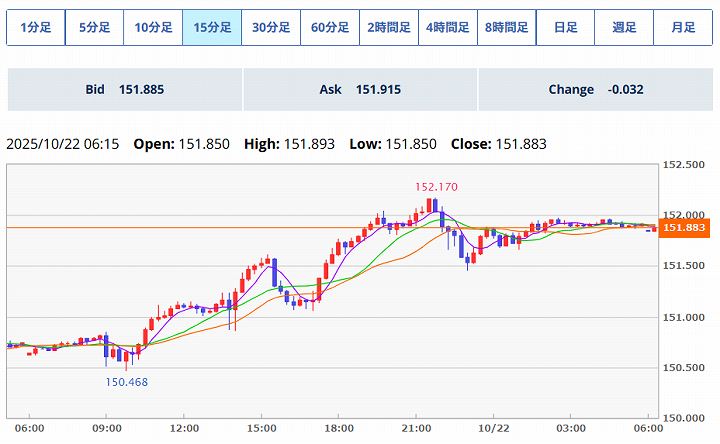Click the Ask 151.915 price box
The height and width of the screenshot is (444, 720).
[360, 90]
